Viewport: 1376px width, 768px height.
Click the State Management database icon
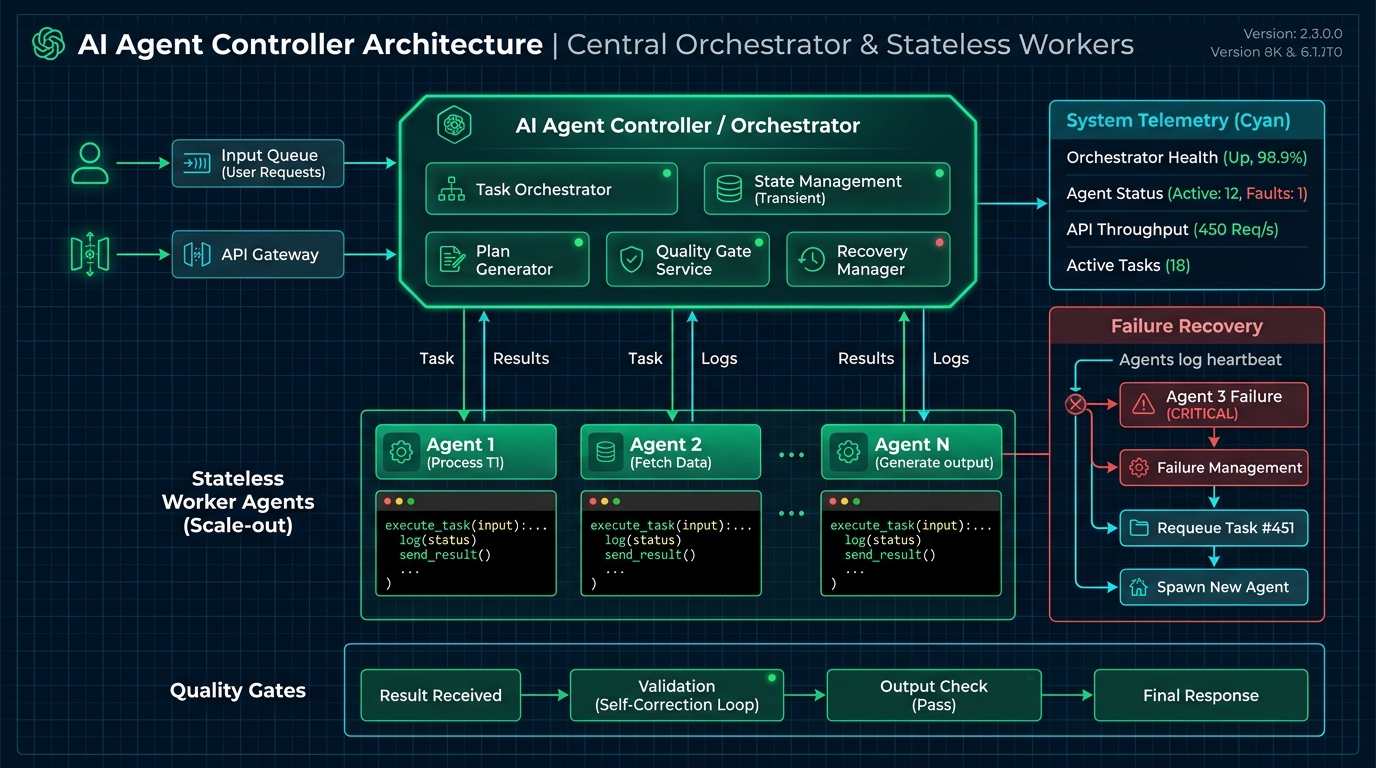pyautogui.click(x=729, y=189)
